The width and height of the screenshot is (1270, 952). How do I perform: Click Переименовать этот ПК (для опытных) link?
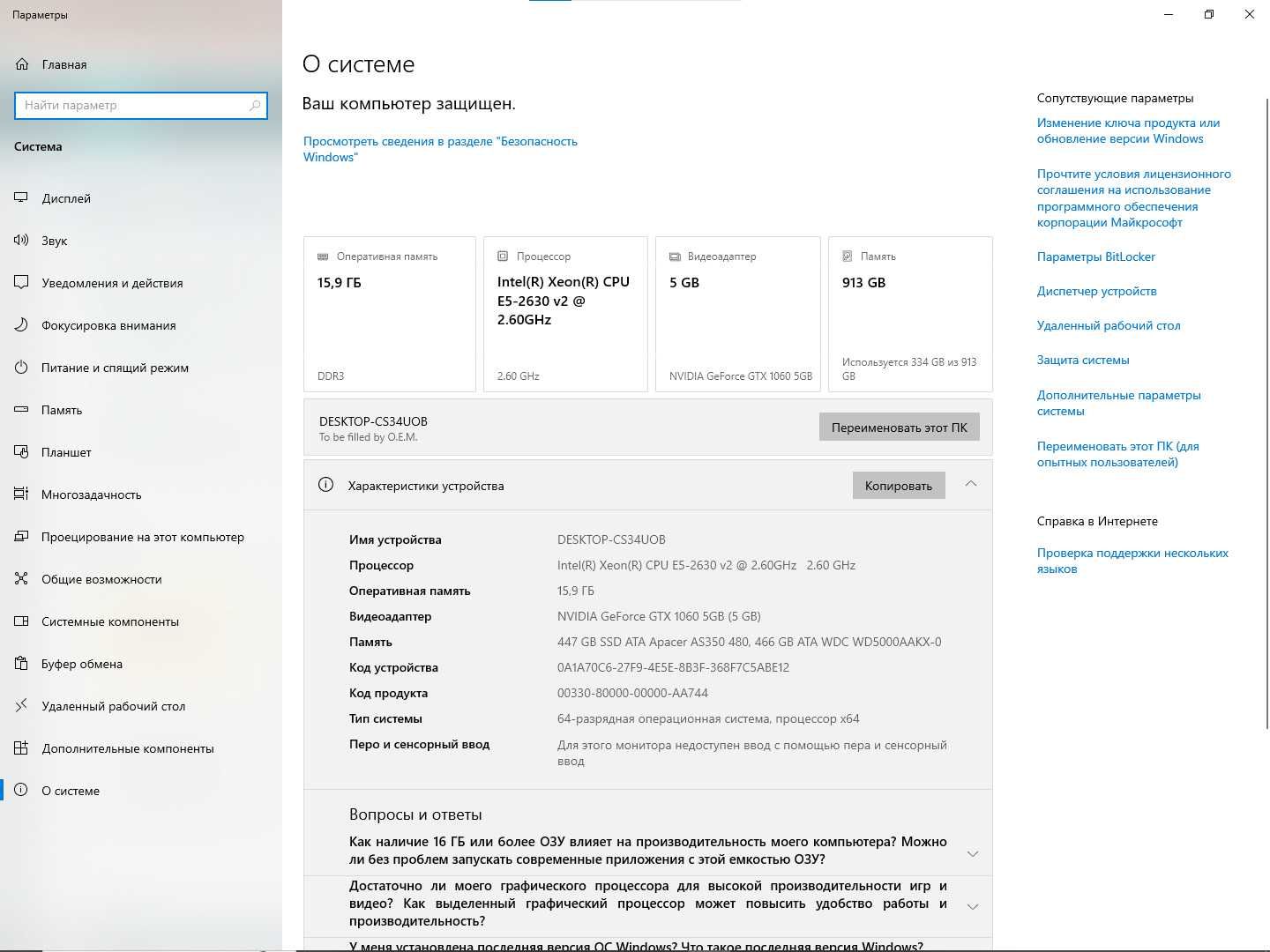tap(1118, 454)
